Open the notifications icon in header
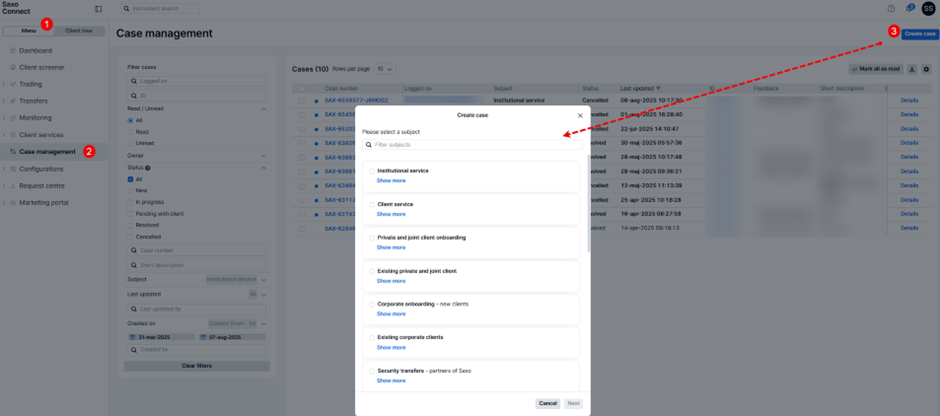The height and width of the screenshot is (416, 940). pos(910,9)
